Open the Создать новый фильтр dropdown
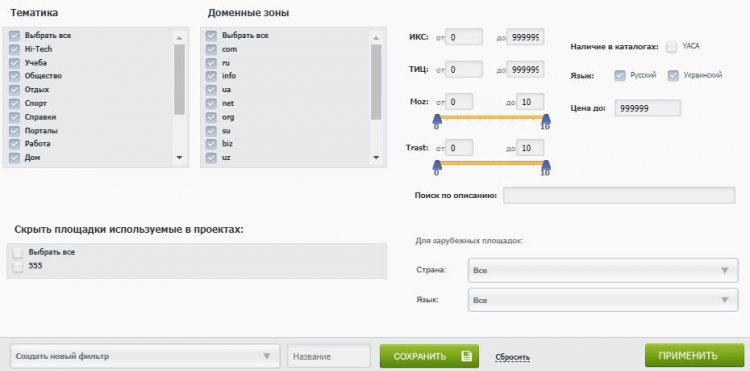The height and width of the screenshot is (371, 750). pyautogui.click(x=144, y=356)
